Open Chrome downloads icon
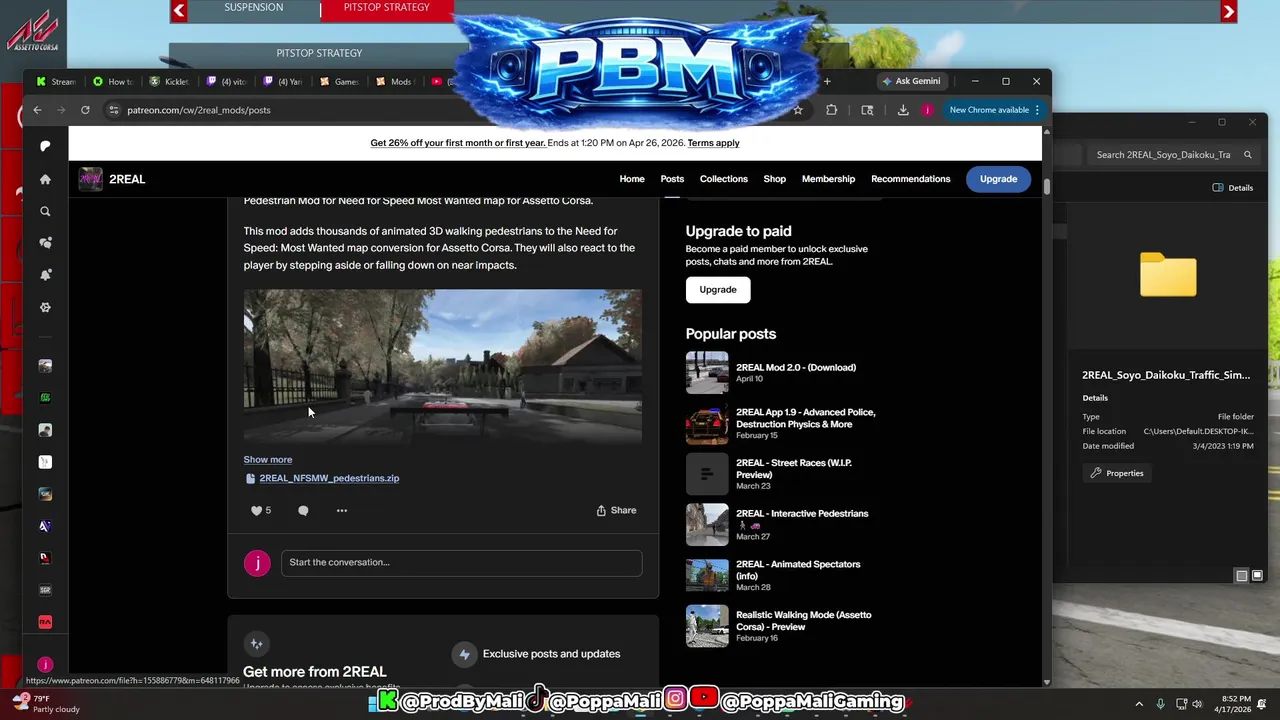This screenshot has height=720, width=1280. click(903, 110)
